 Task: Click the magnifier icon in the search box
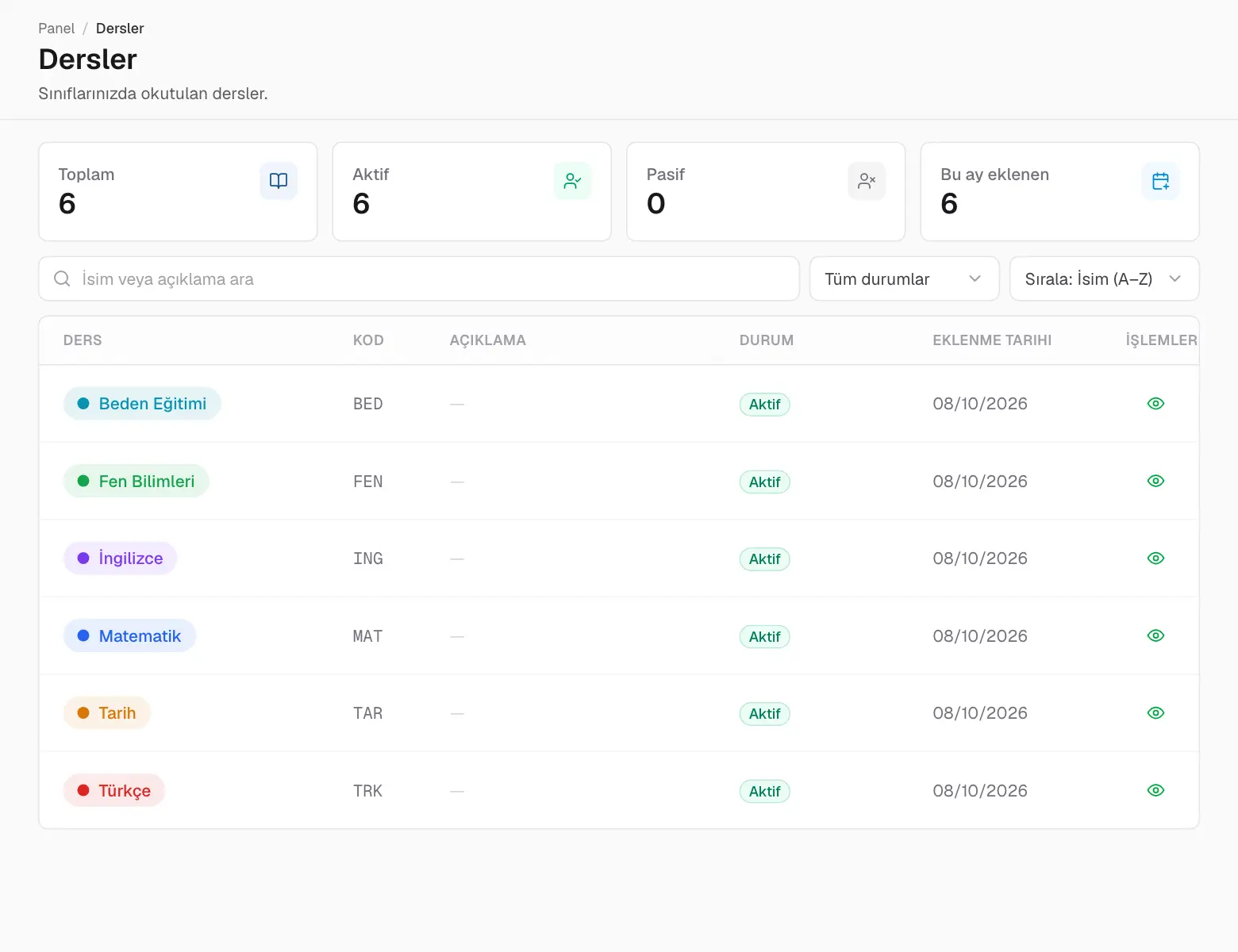[62, 278]
